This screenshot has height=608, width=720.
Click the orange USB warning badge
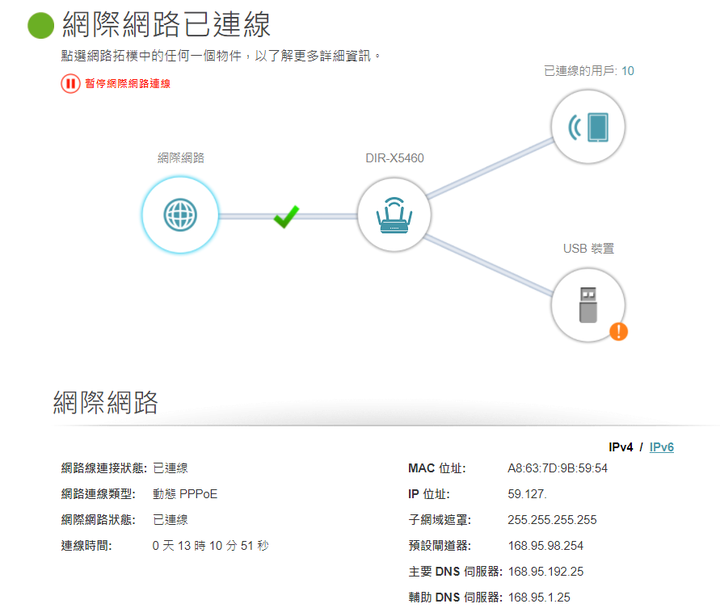(619, 332)
